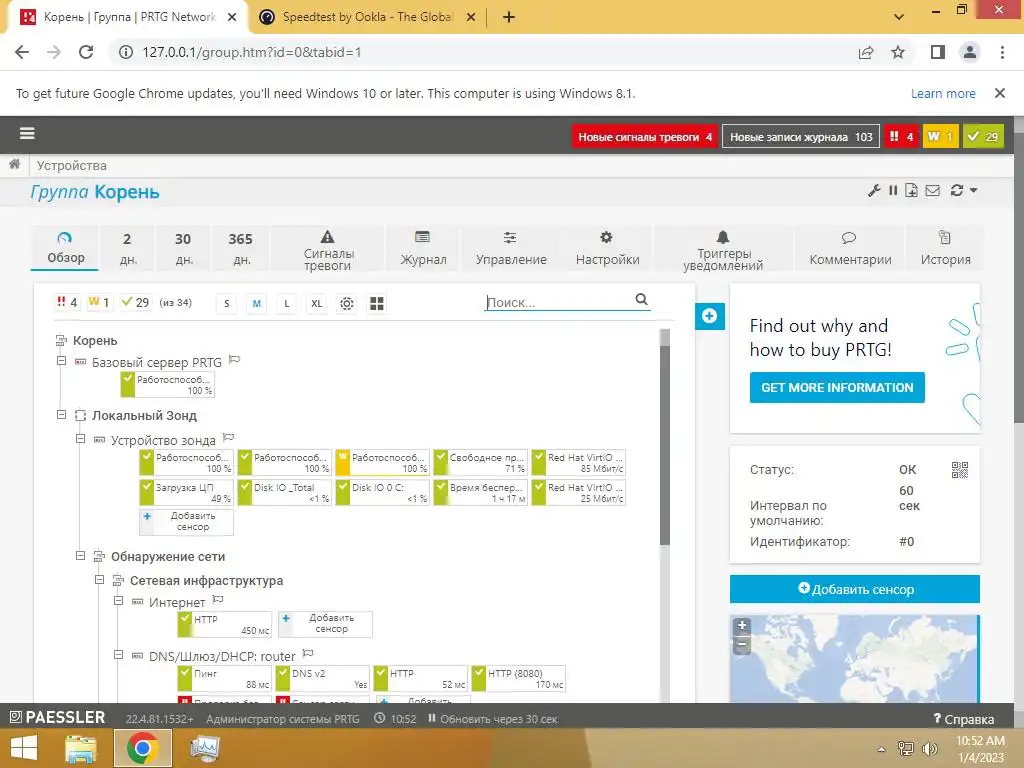Open Сигналы тревоги tab
The height and width of the screenshot is (768, 1024).
tap(328, 248)
